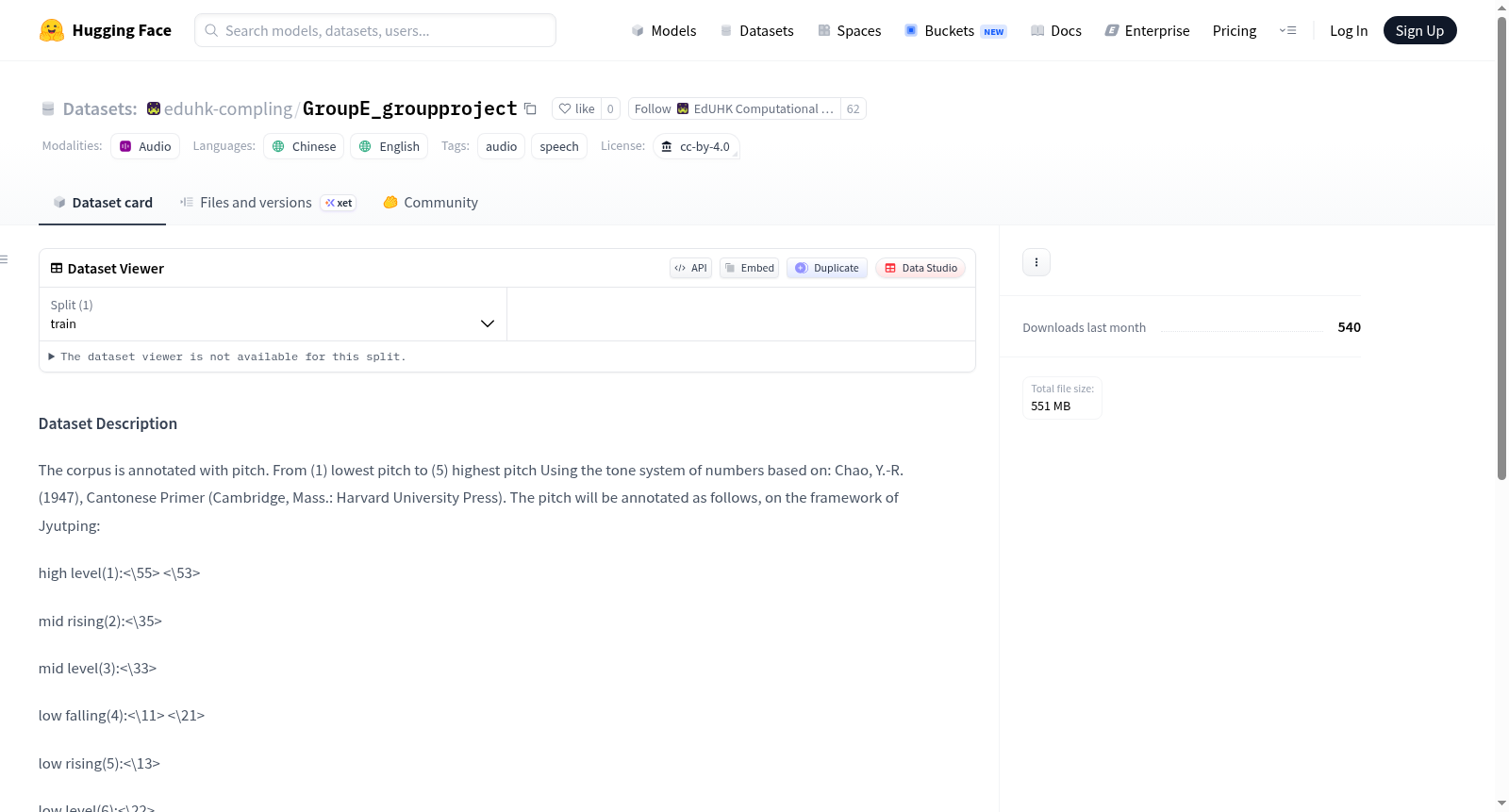Viewport: 1509px width, 812px height.
Task: Follow EdUHK Computational organization
Action: 734,109
